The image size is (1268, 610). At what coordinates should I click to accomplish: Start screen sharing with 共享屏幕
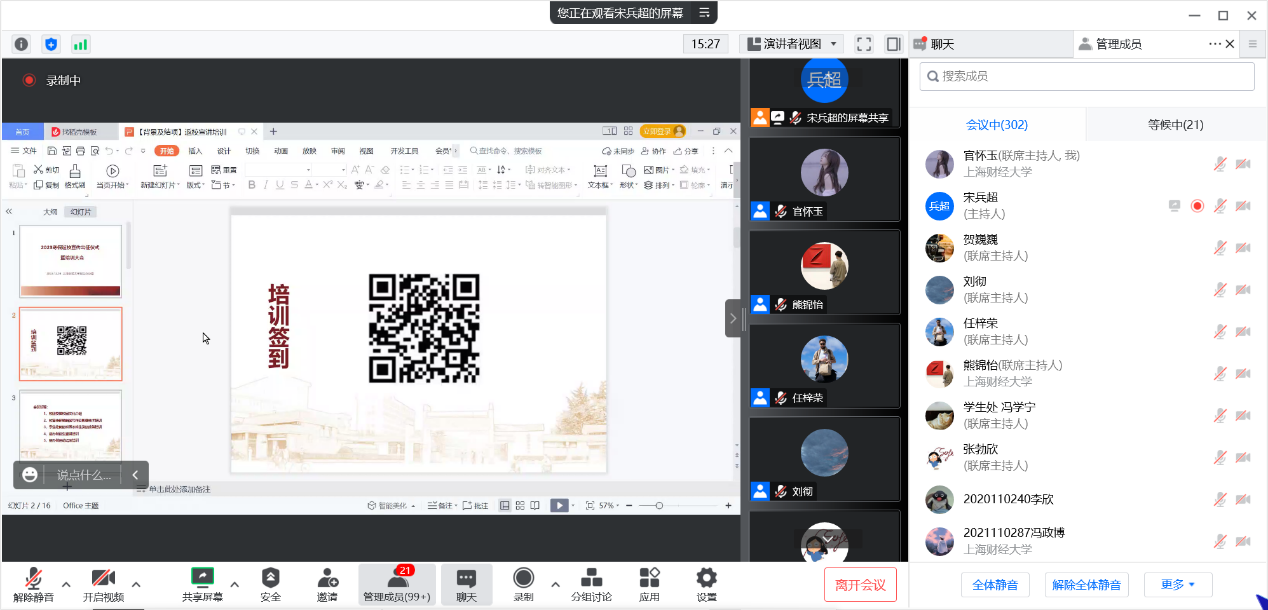(x=202, y=584)
